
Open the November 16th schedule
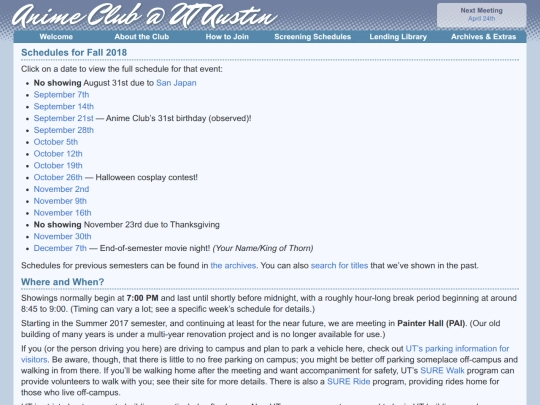[63, 213]
